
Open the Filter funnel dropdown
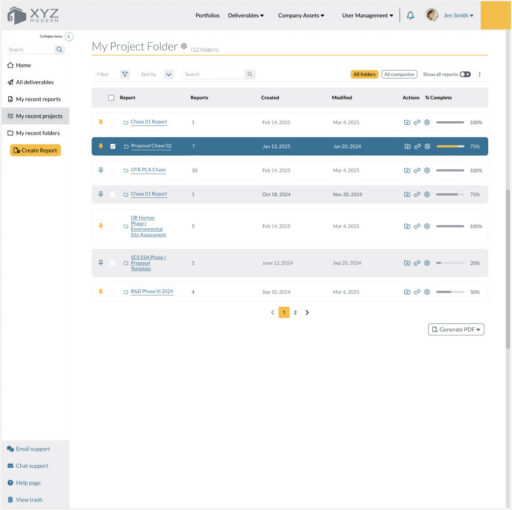[x=125, y=74]
